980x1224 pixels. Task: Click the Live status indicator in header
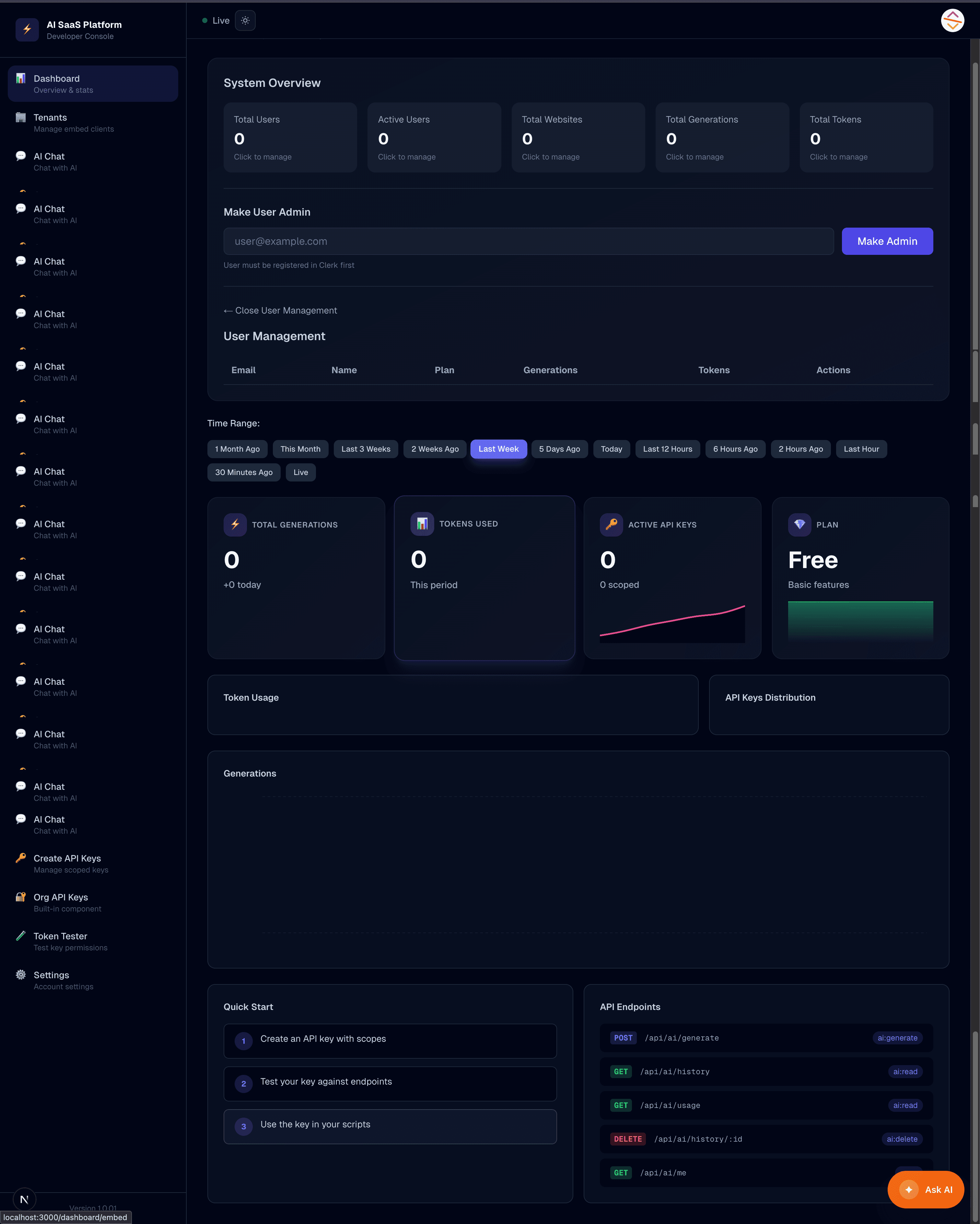216,20
